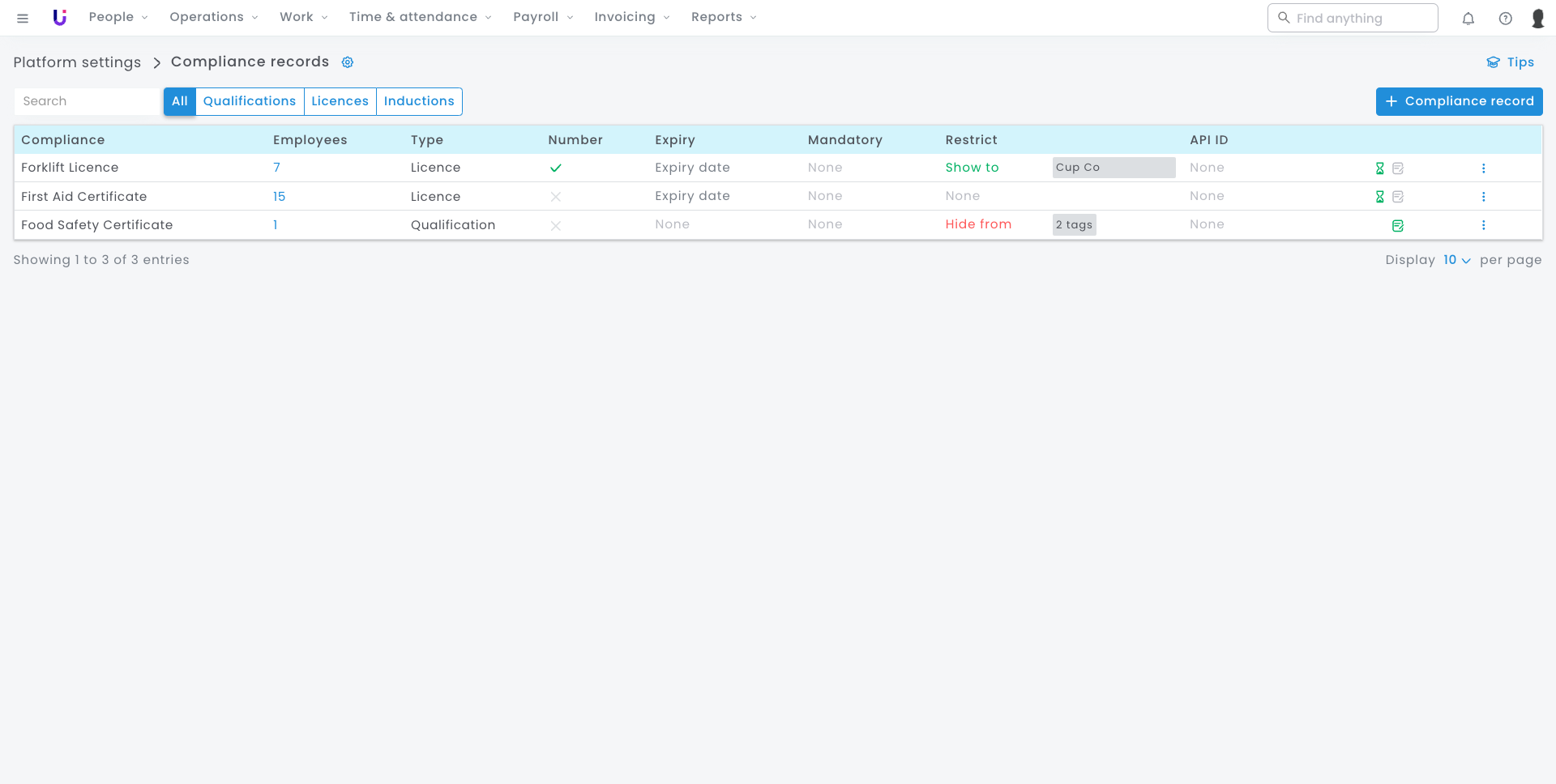Image resolution: width=1556 pixels, height=784 pixels.
Task: Click the compliance Search field
Action: tap(88, 101)
